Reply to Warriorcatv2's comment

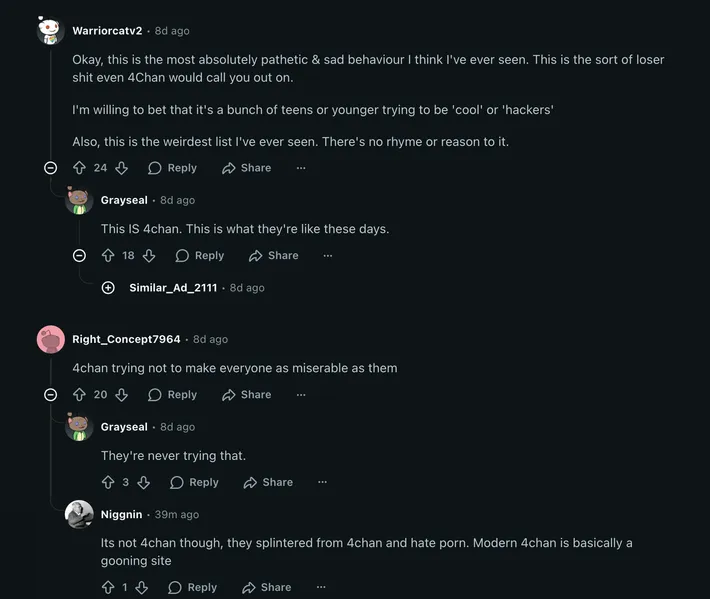pos(172,168)
